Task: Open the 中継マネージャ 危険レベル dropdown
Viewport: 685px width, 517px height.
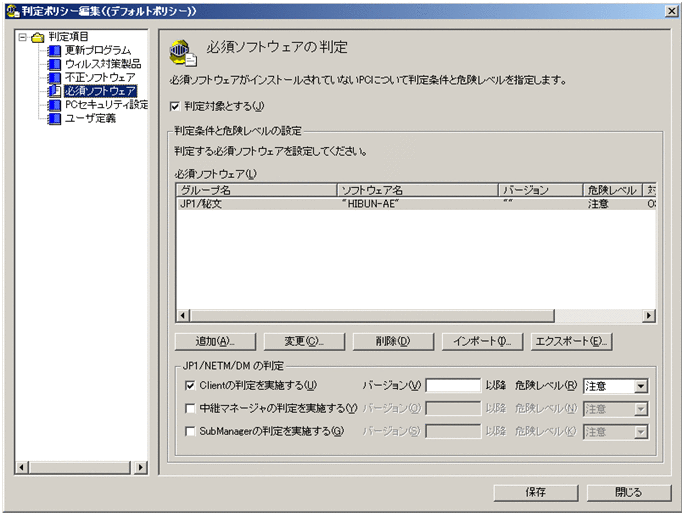Action: (x=640, y=409)
